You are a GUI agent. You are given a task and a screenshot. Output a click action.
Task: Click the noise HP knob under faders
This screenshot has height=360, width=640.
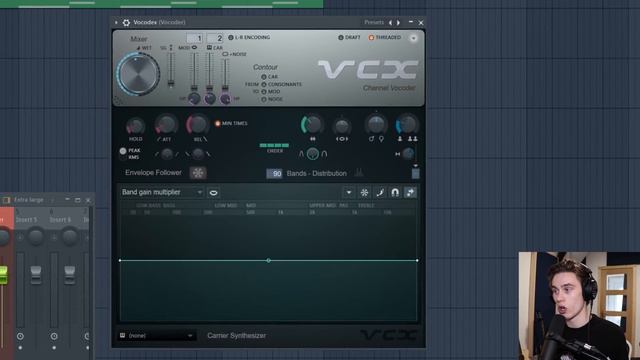225,98
